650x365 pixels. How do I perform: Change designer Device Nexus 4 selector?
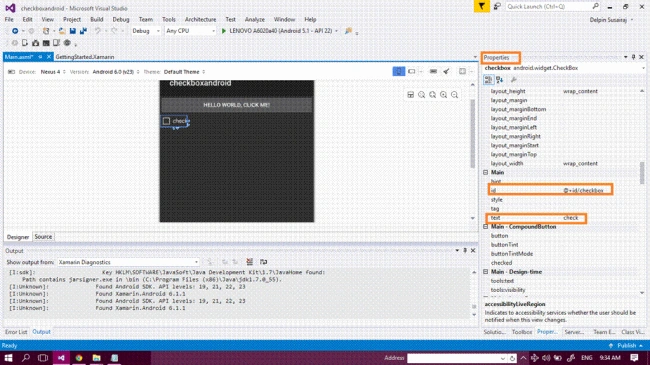(x=53, y=72)
